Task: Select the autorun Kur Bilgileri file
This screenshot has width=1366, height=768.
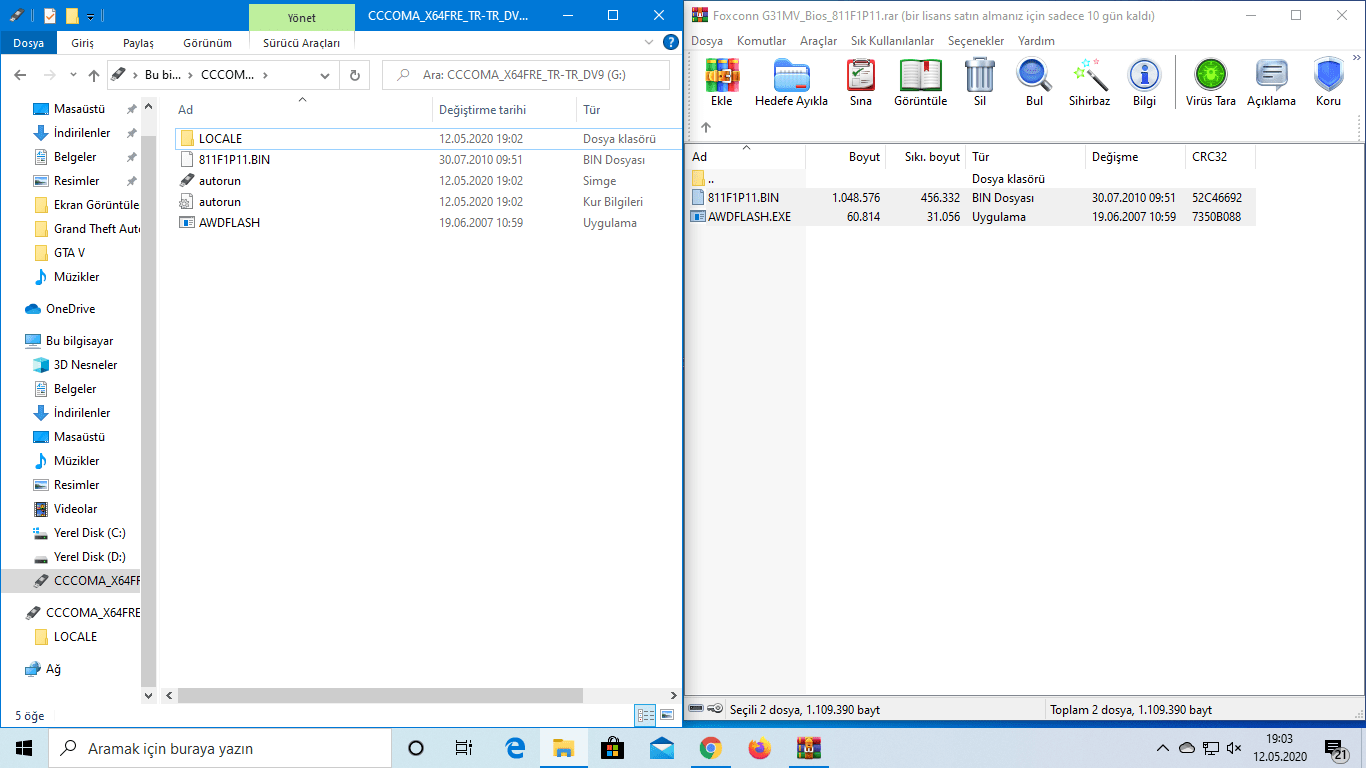Action: pyautogui.click(x=220, y=202)
